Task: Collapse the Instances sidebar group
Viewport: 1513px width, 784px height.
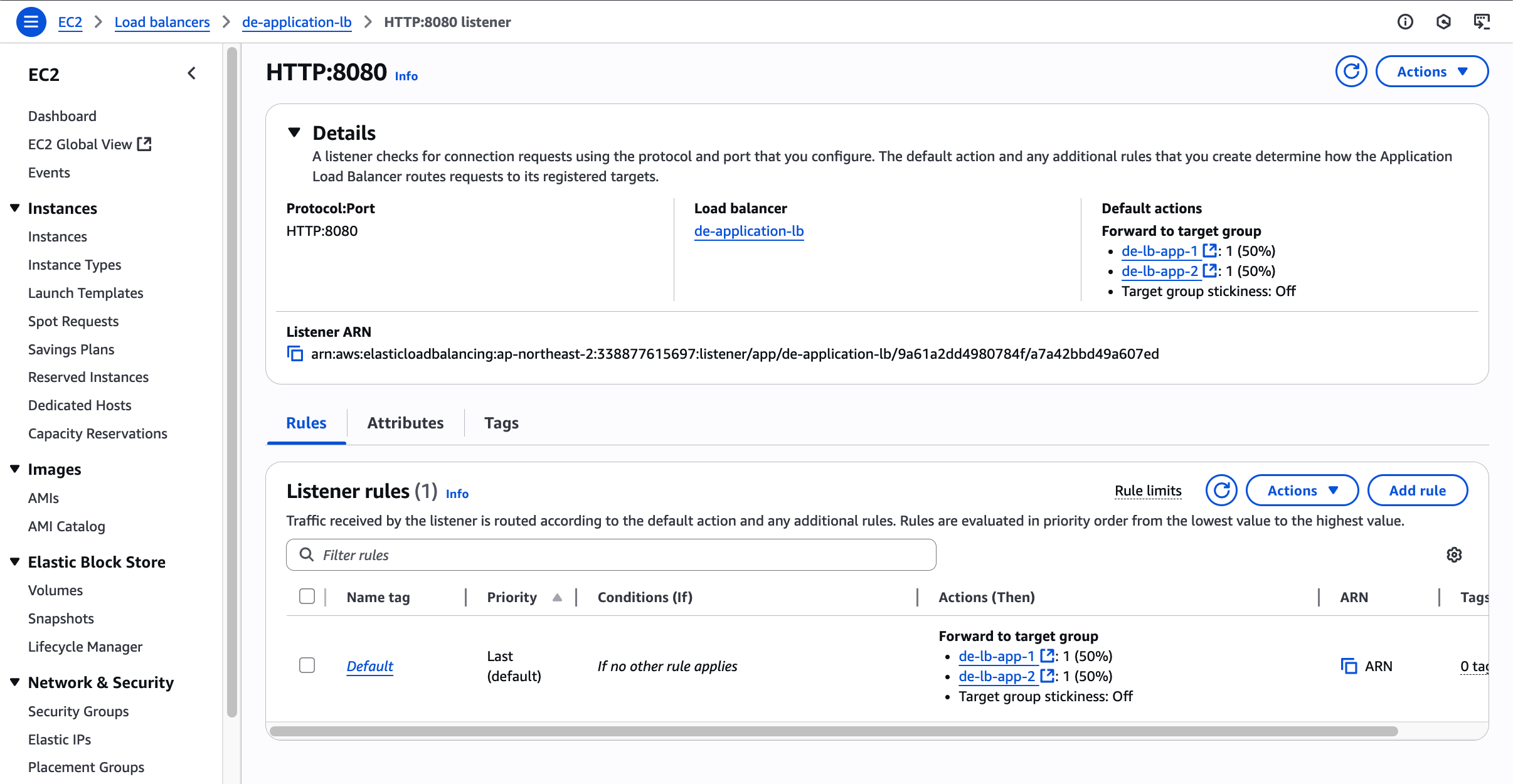Action: [15, 208]
